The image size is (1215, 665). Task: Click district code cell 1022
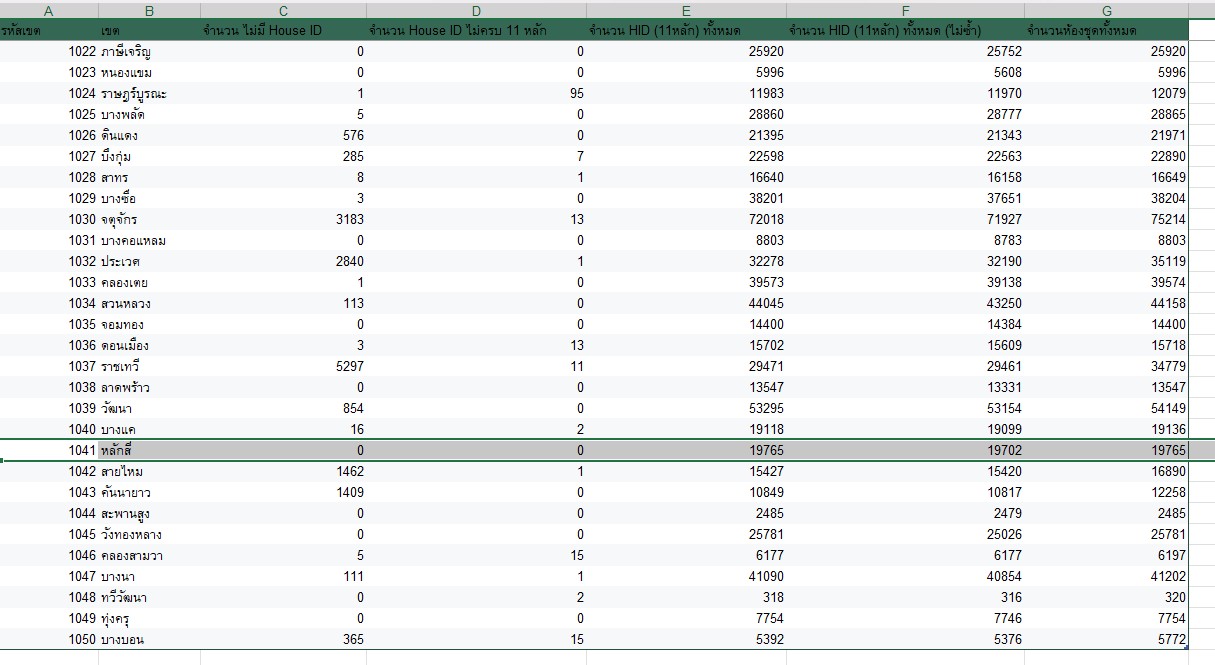click(x=49, y=51)
